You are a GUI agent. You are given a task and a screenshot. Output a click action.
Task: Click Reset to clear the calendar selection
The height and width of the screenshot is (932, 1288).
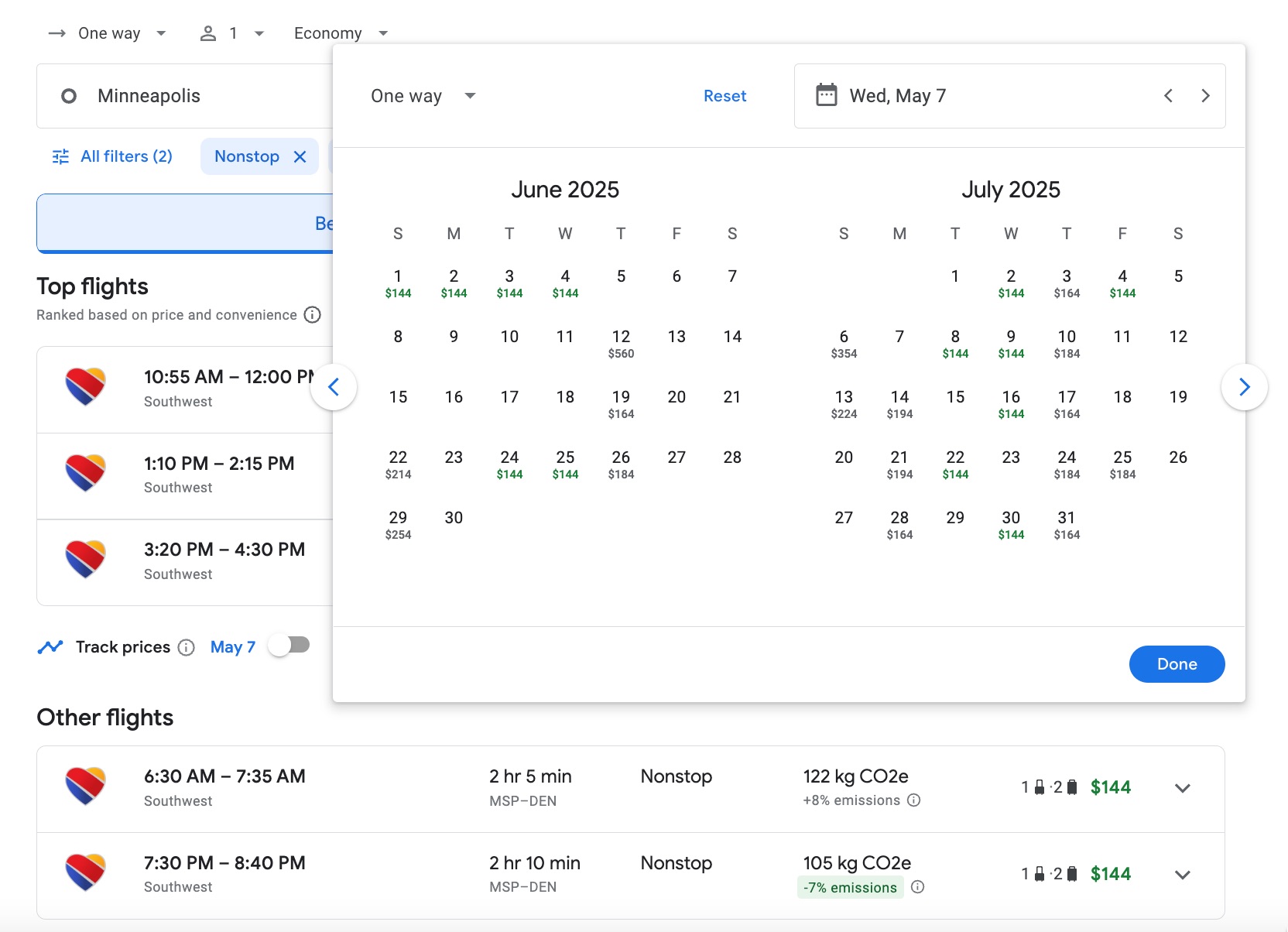tap(724, 95)
